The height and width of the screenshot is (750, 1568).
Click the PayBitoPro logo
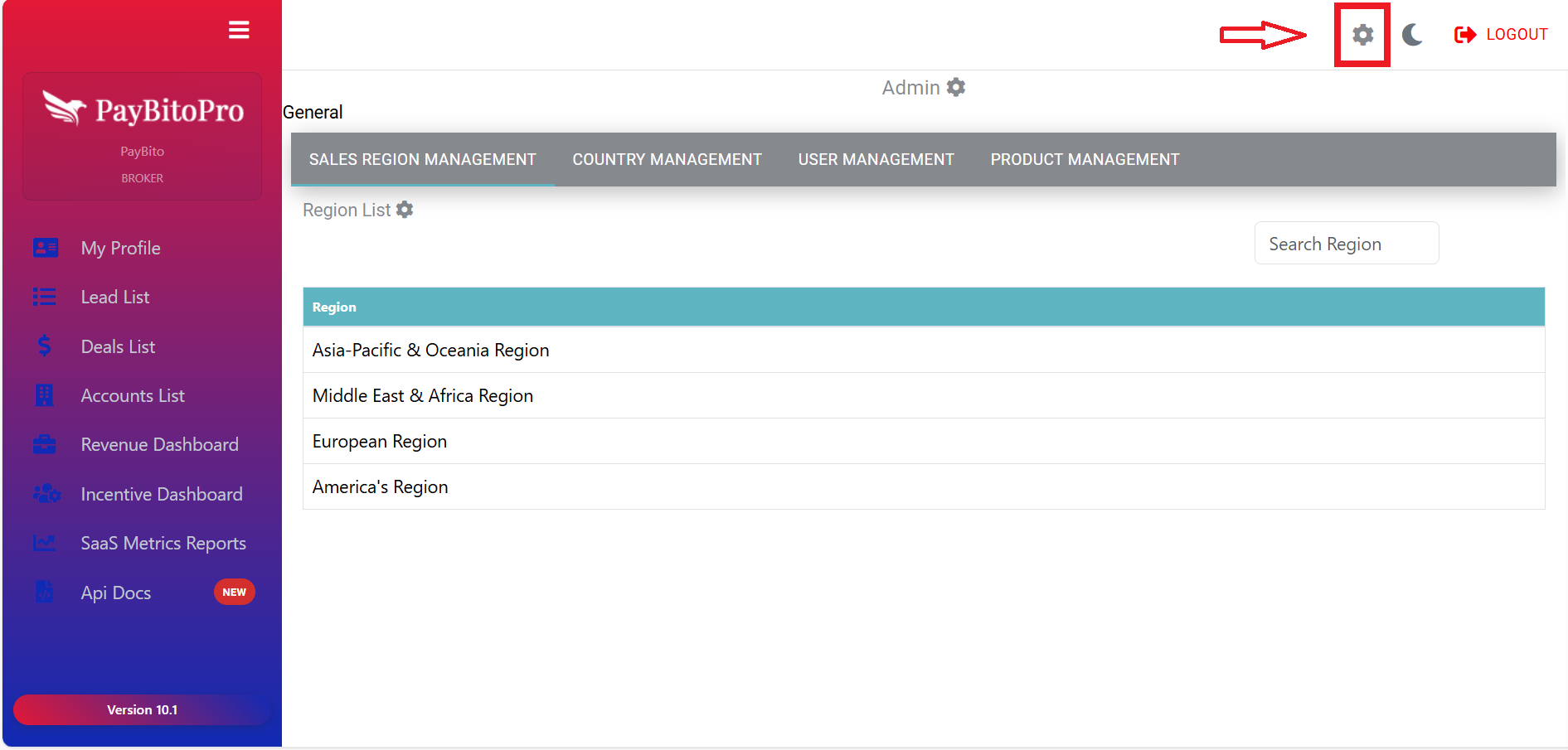(x=143, y=109)
